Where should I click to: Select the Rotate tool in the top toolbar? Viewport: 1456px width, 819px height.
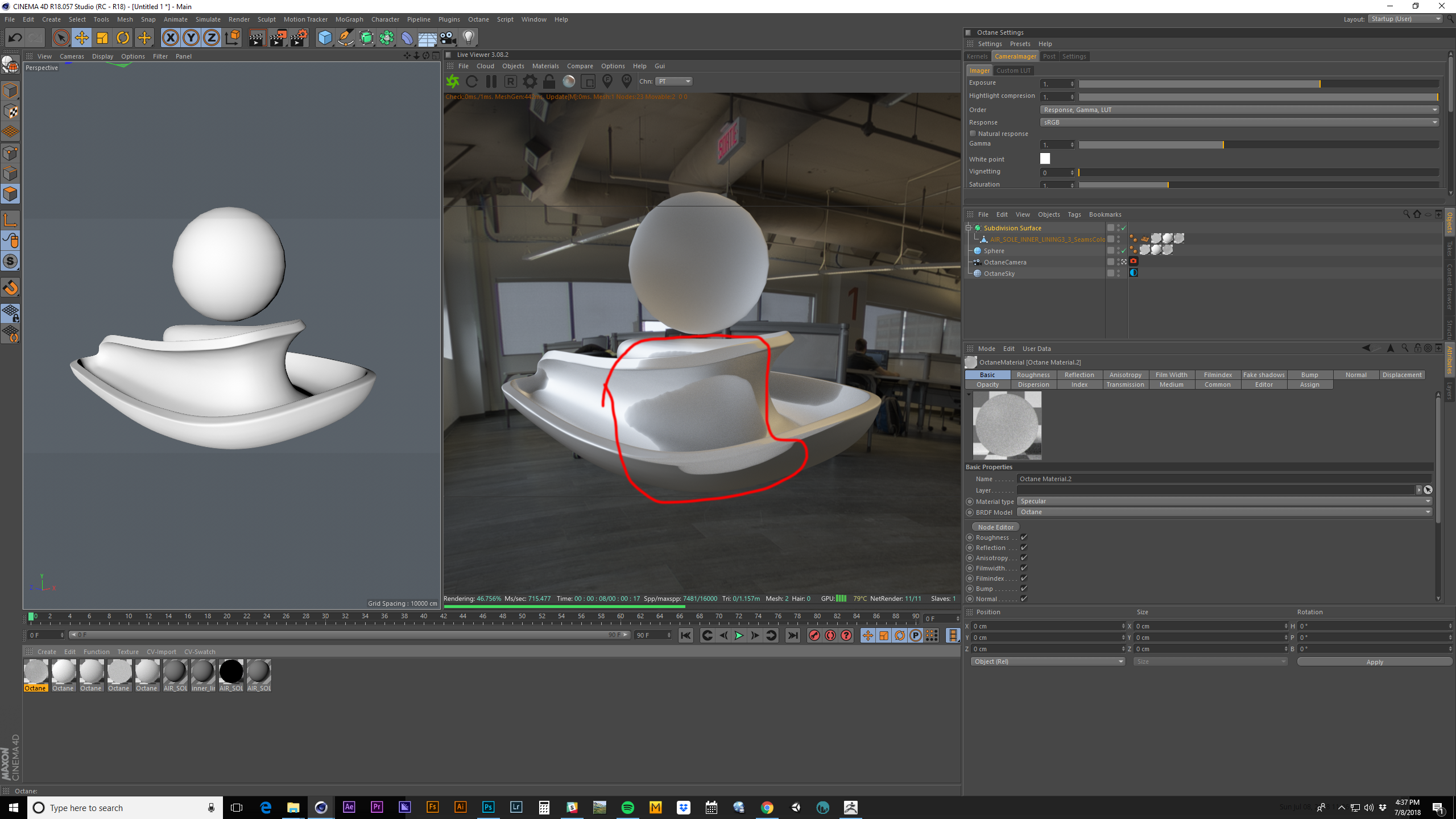[123, 38]
